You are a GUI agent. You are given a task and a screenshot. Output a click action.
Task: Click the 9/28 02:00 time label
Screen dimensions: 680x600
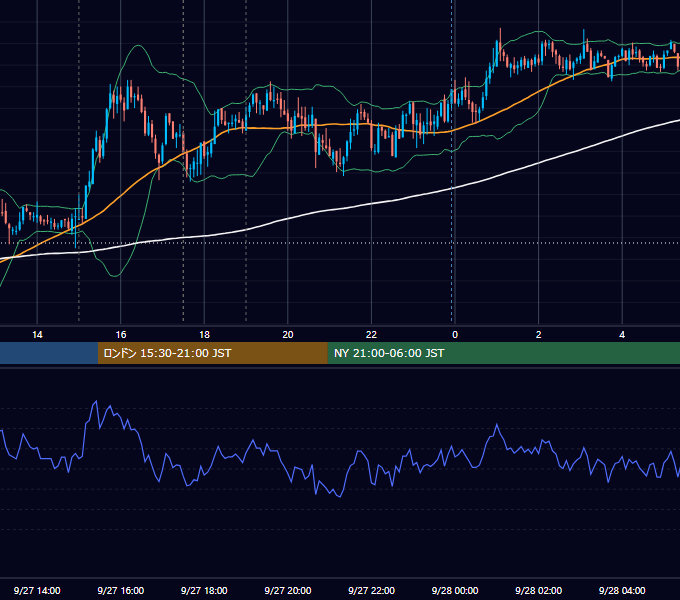538,590
